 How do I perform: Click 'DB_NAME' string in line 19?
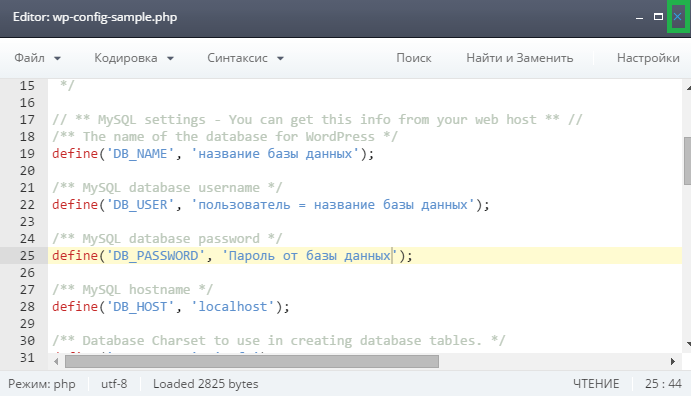pos(140,154)
